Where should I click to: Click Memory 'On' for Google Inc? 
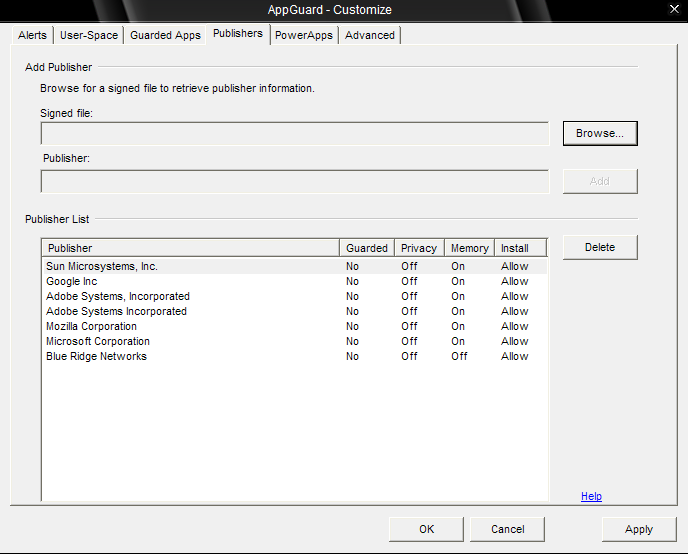click(x=458, y=281)
